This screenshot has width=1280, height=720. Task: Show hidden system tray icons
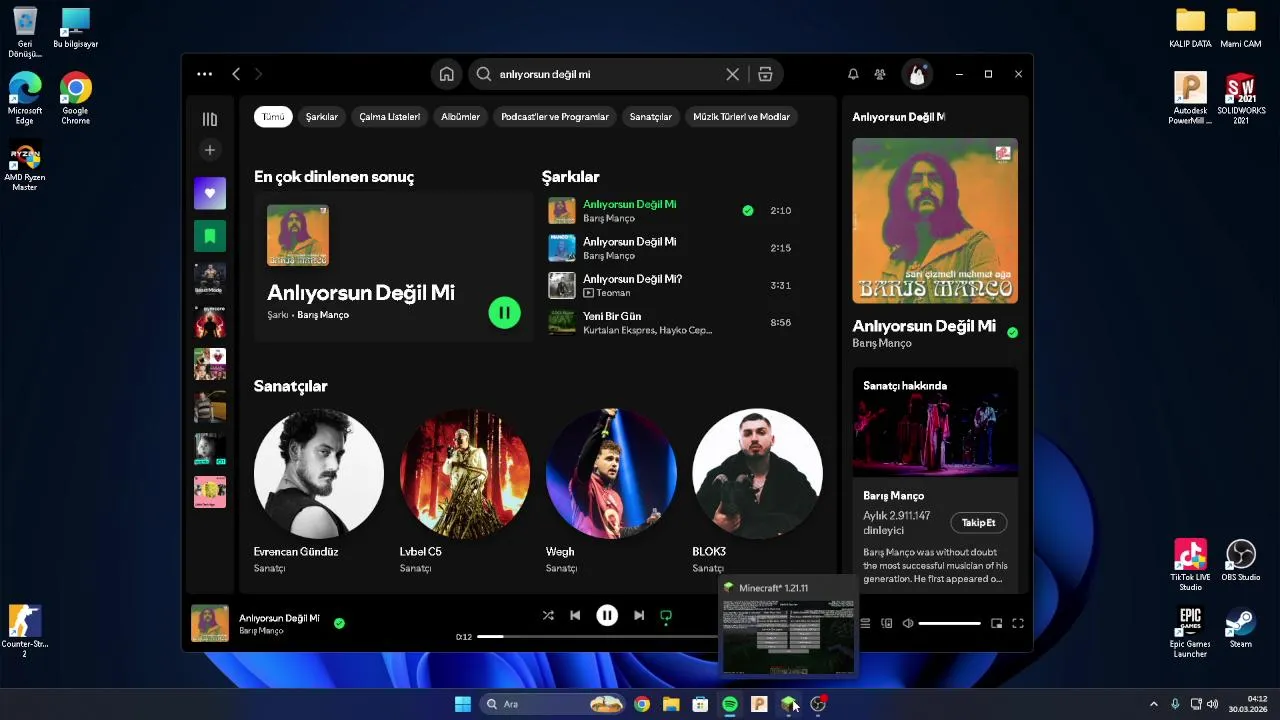[1153, 704]
